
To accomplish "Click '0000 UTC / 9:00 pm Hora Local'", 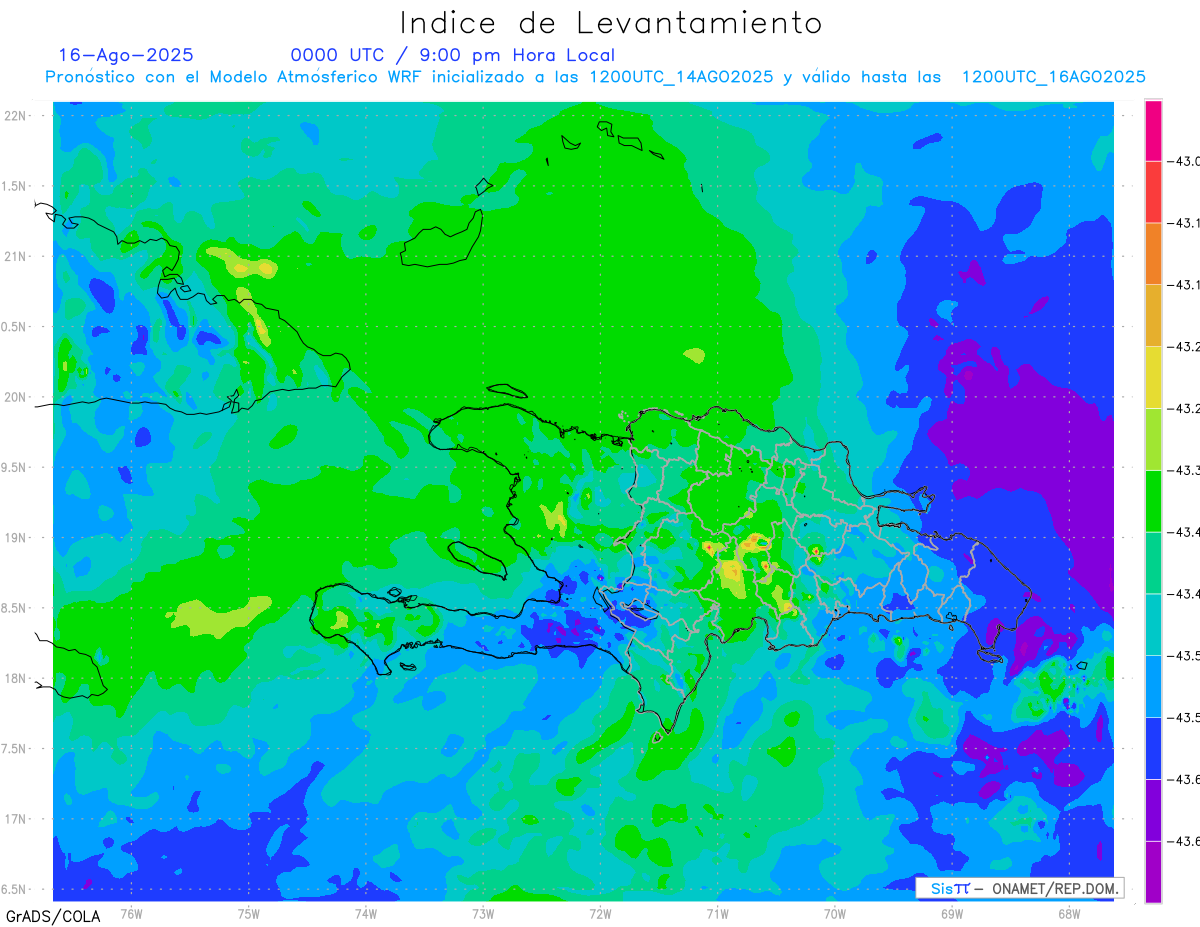I will pyautogui.click(x=452, y=55).
